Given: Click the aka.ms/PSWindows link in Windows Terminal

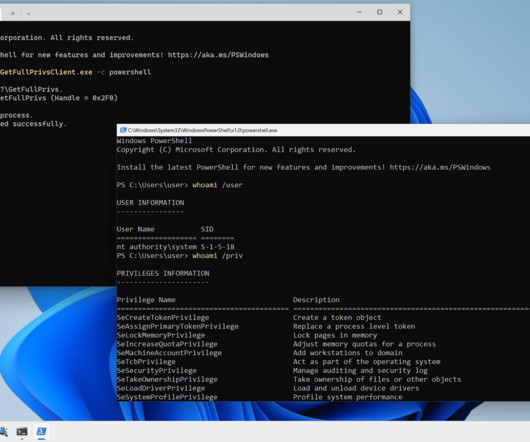Looking at the screenshot, I should pyautogui.click(x=218, y=55).
